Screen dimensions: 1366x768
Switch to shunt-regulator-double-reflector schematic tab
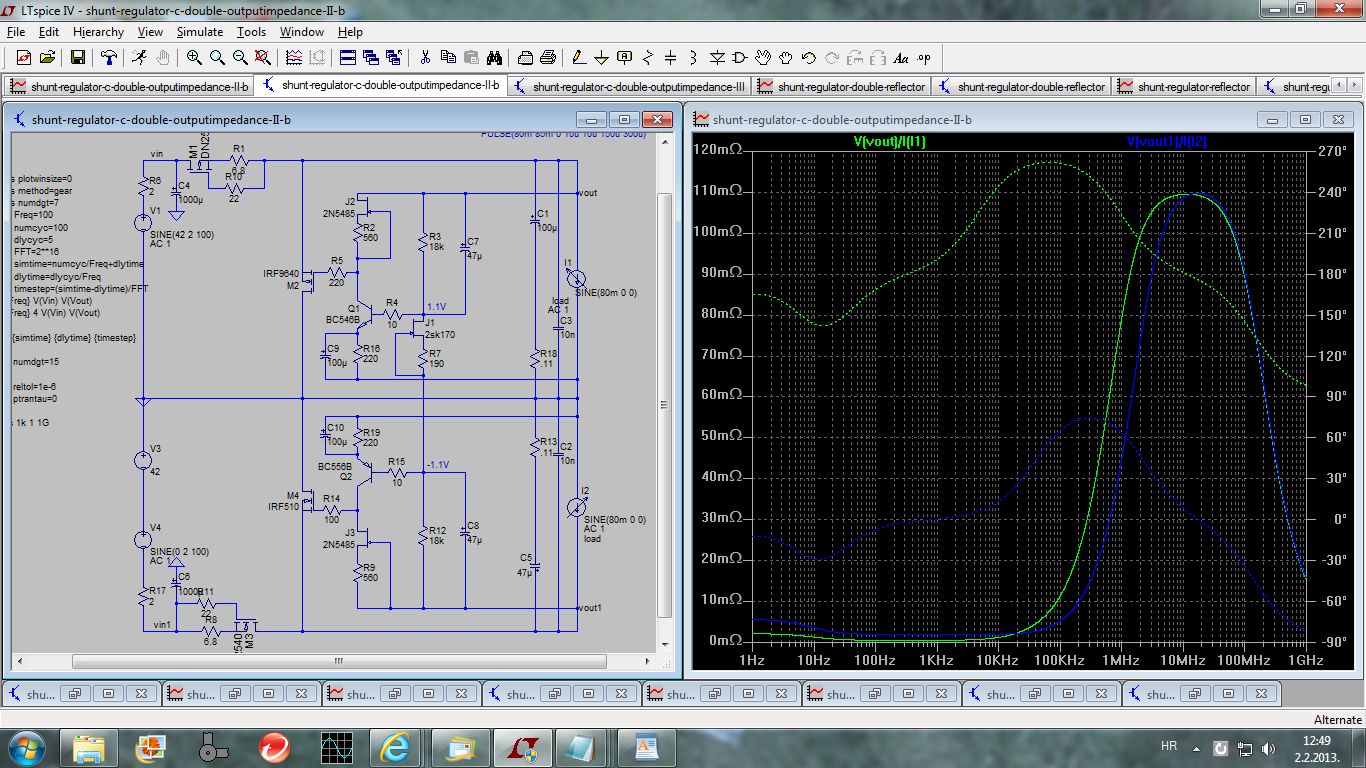(x=1022, y=86)
